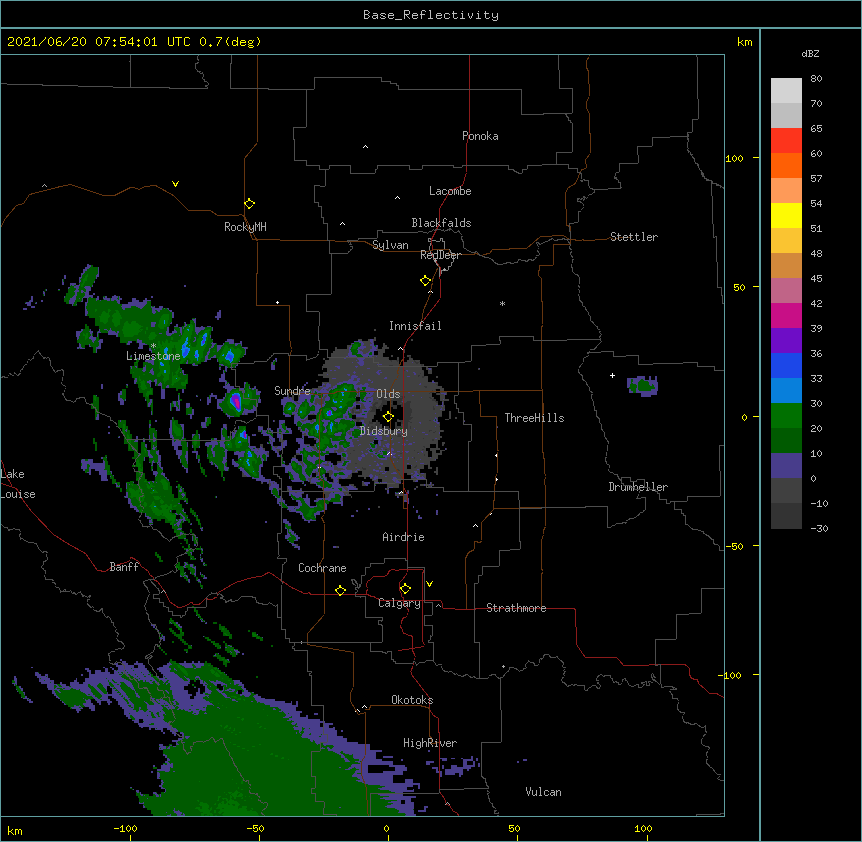This screenshot has width=862, height=842.
Task: Click the Lacombe city label
Action: [450, 191]
